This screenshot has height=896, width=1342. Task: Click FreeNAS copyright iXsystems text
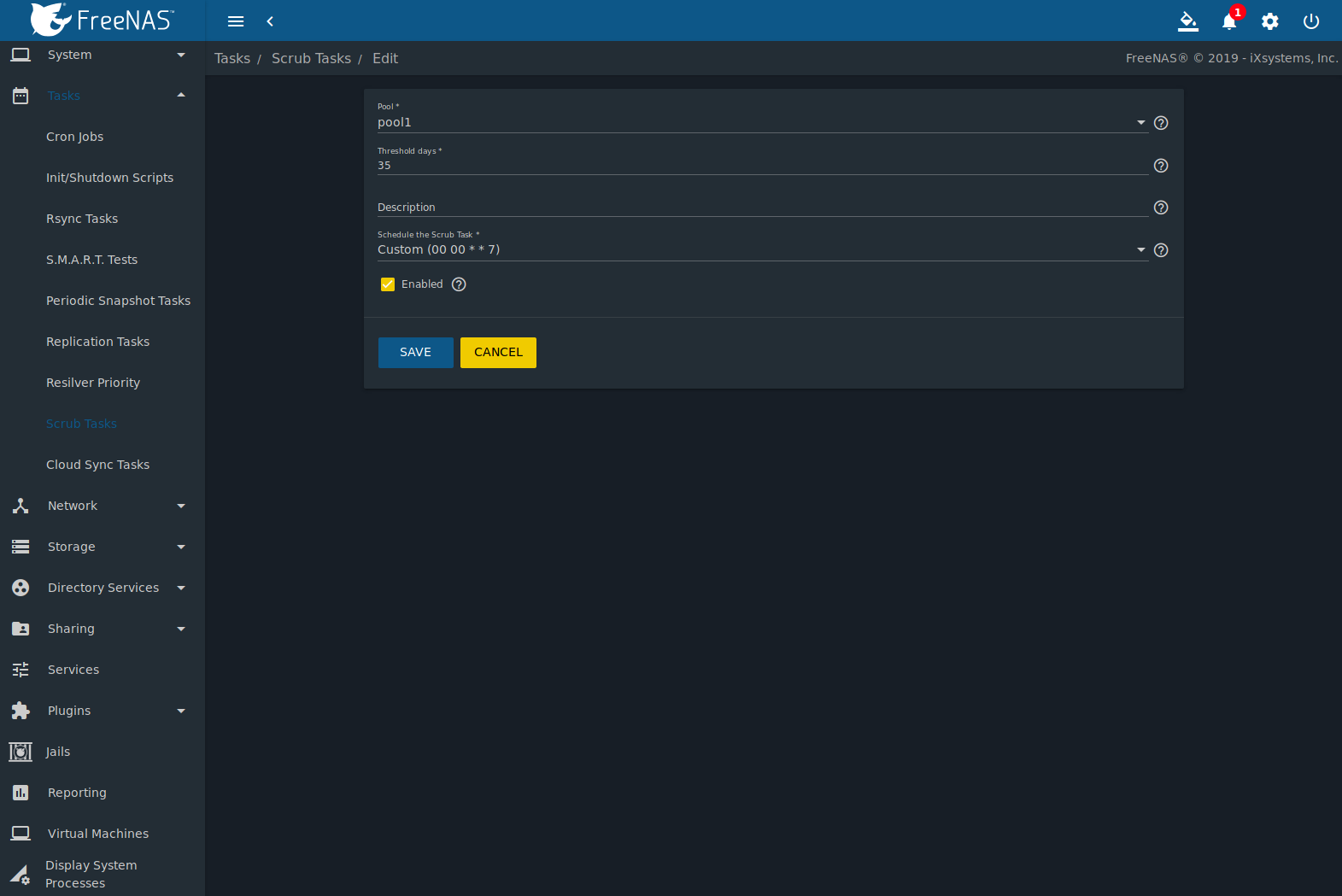click(x=1232, y=58)
